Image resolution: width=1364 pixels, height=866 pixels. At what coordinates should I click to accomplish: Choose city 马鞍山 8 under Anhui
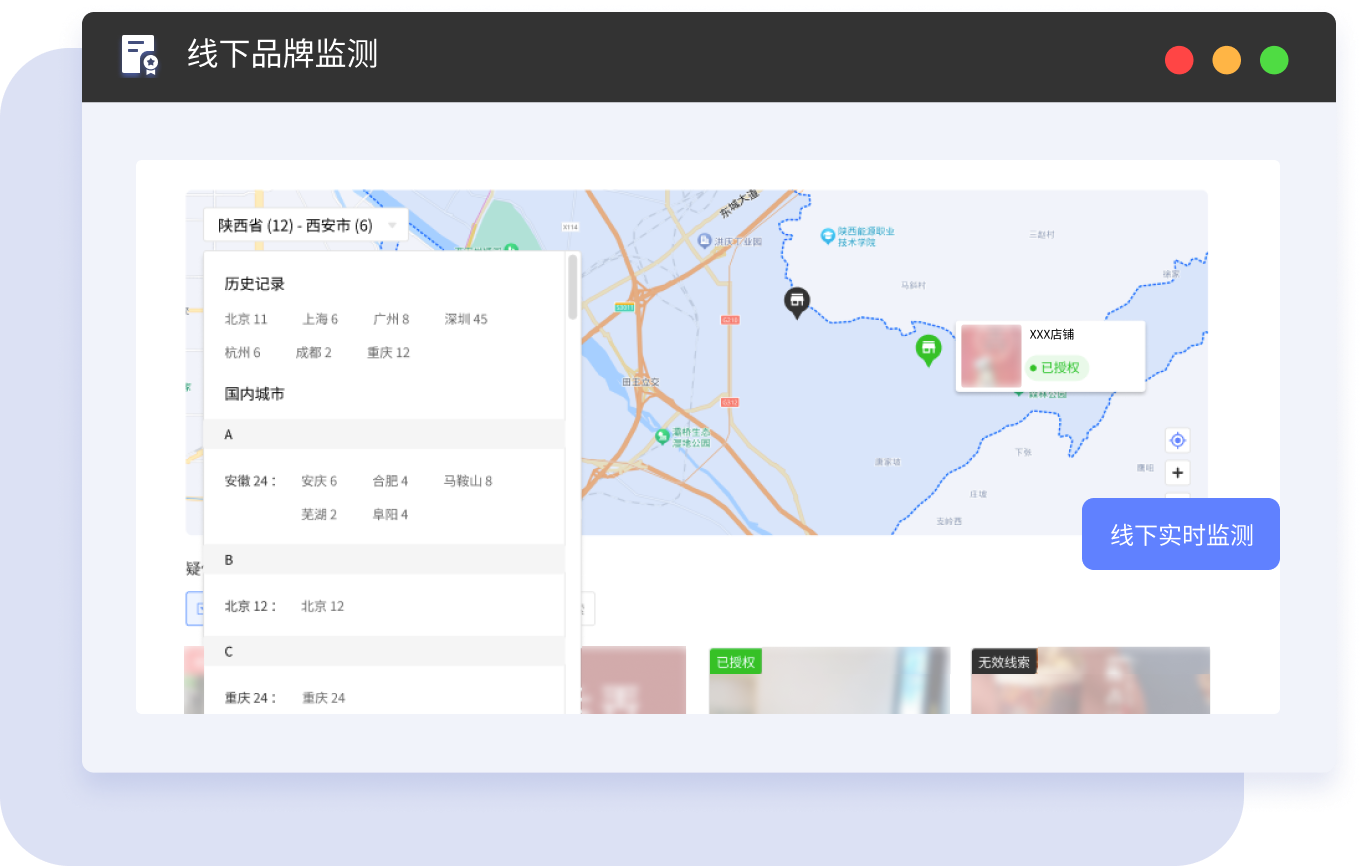click(x=468, y=481)
